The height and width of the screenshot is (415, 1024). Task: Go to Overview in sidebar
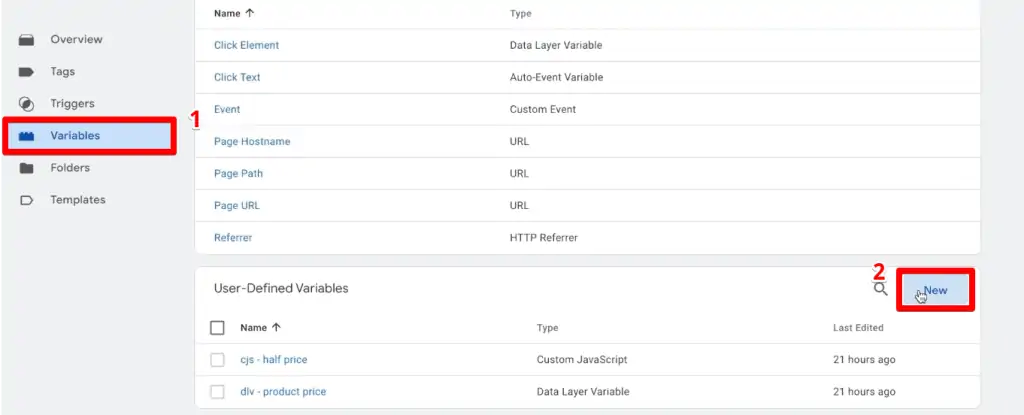76,39
